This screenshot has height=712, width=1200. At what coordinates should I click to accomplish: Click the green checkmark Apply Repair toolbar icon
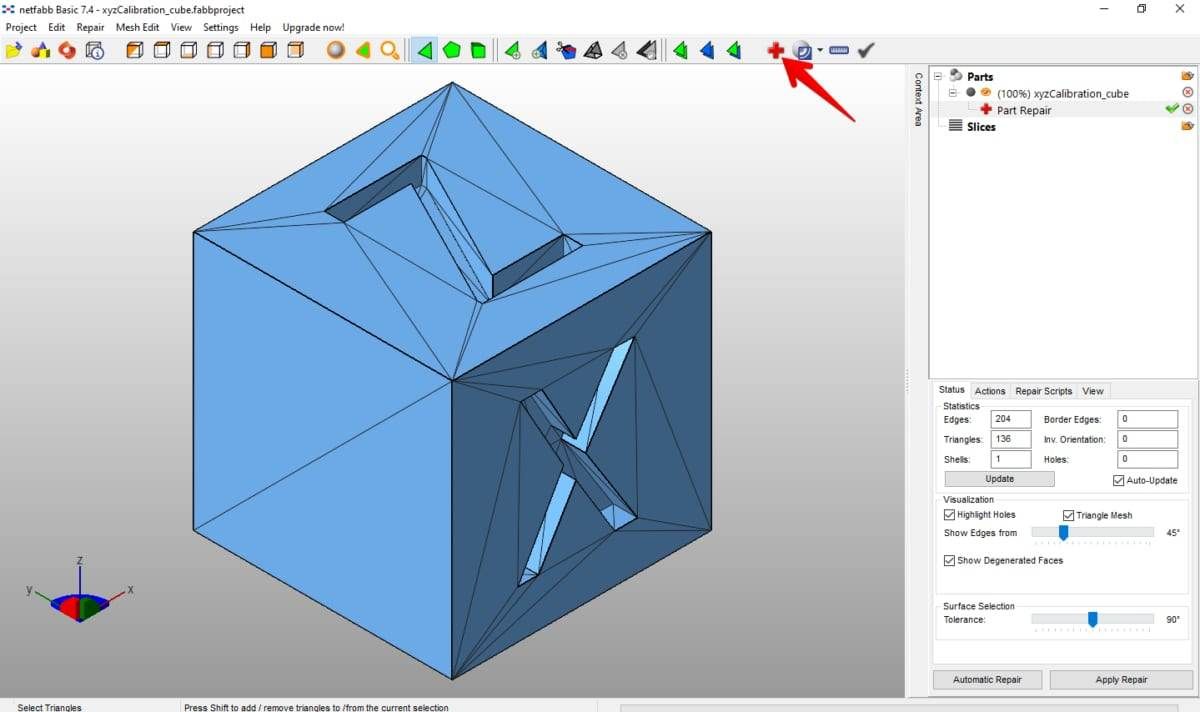coord(866,49)
